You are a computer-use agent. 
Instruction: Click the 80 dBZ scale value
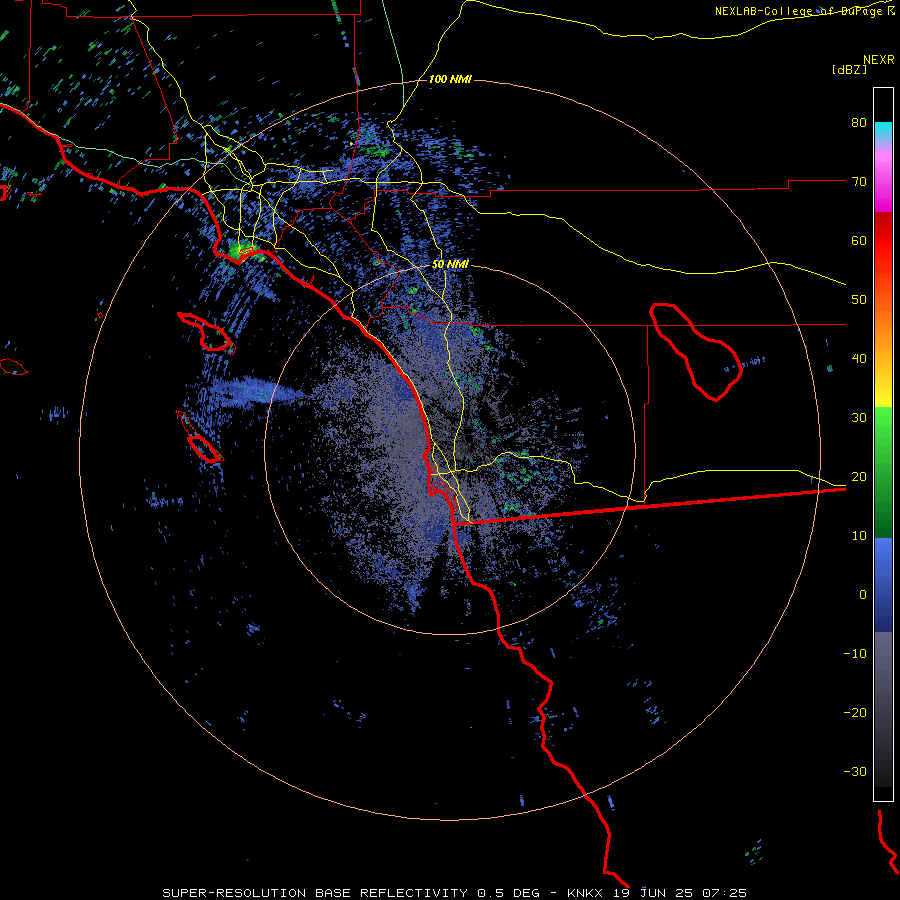pyautogui.click(x=859, y=123)
